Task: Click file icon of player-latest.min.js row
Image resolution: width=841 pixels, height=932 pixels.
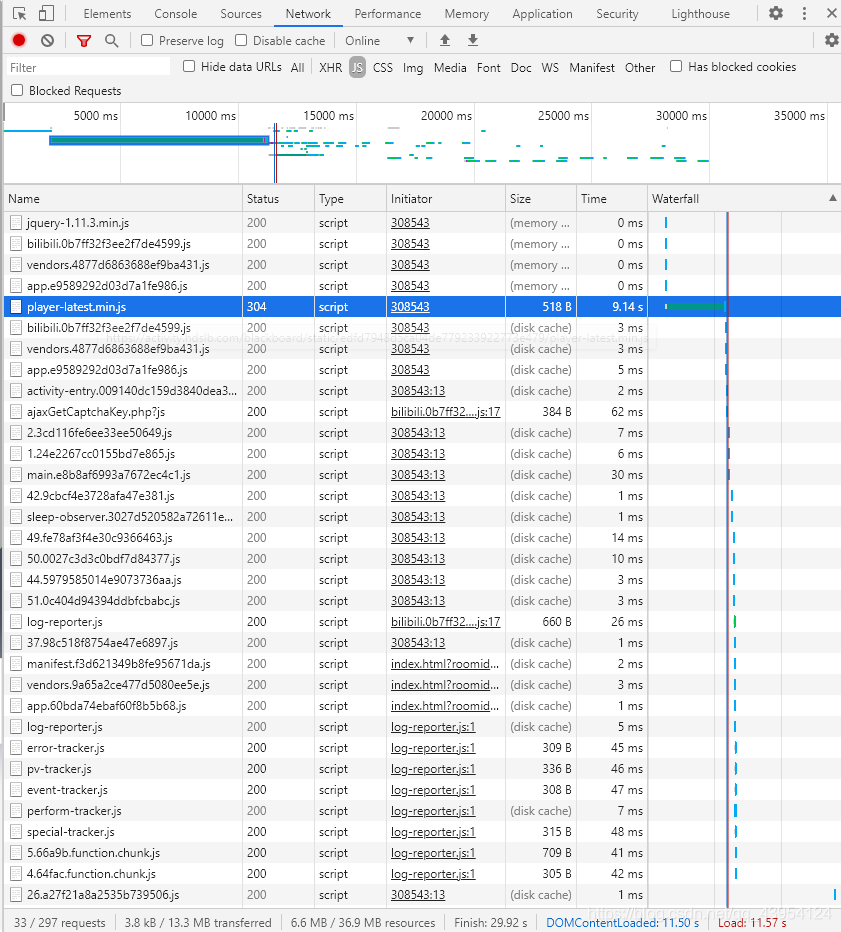Action: pyautogui.click(x=16, y=307)
